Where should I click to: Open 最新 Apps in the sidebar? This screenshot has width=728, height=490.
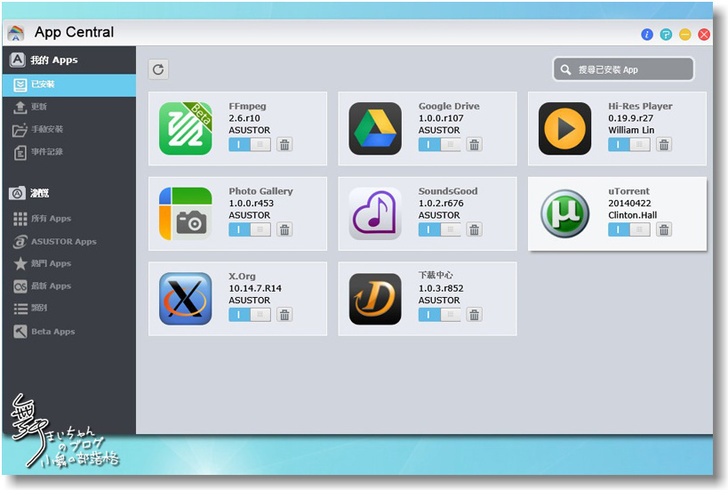[x=69, y=286]
